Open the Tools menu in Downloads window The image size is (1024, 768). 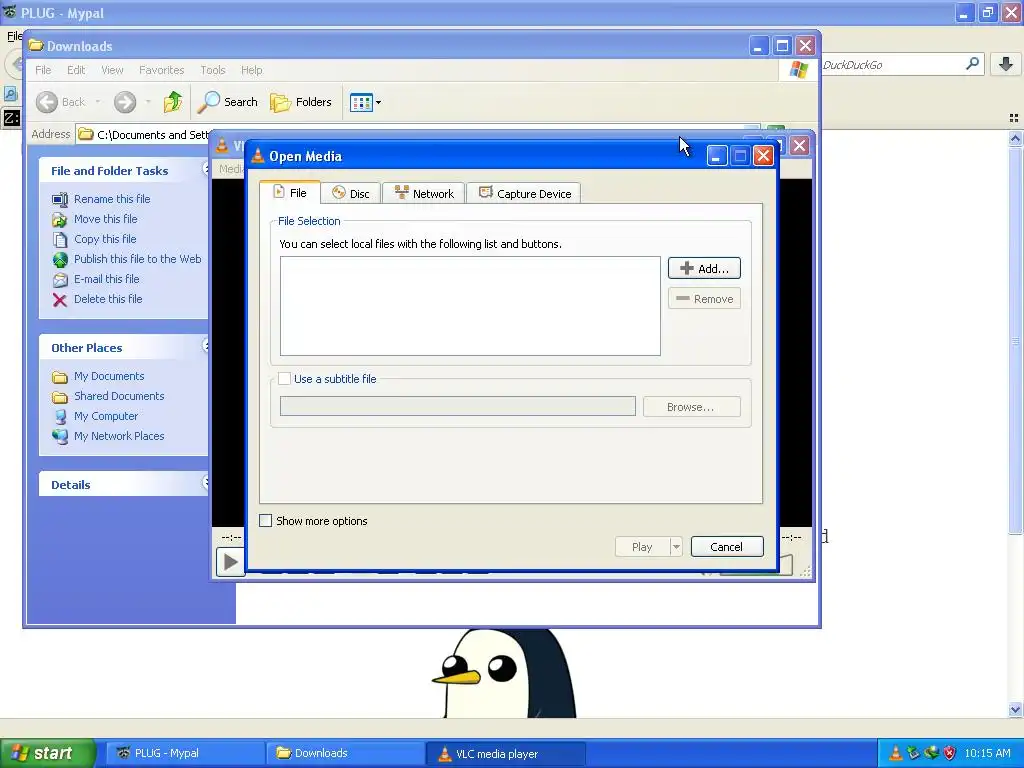coord(212,70)
